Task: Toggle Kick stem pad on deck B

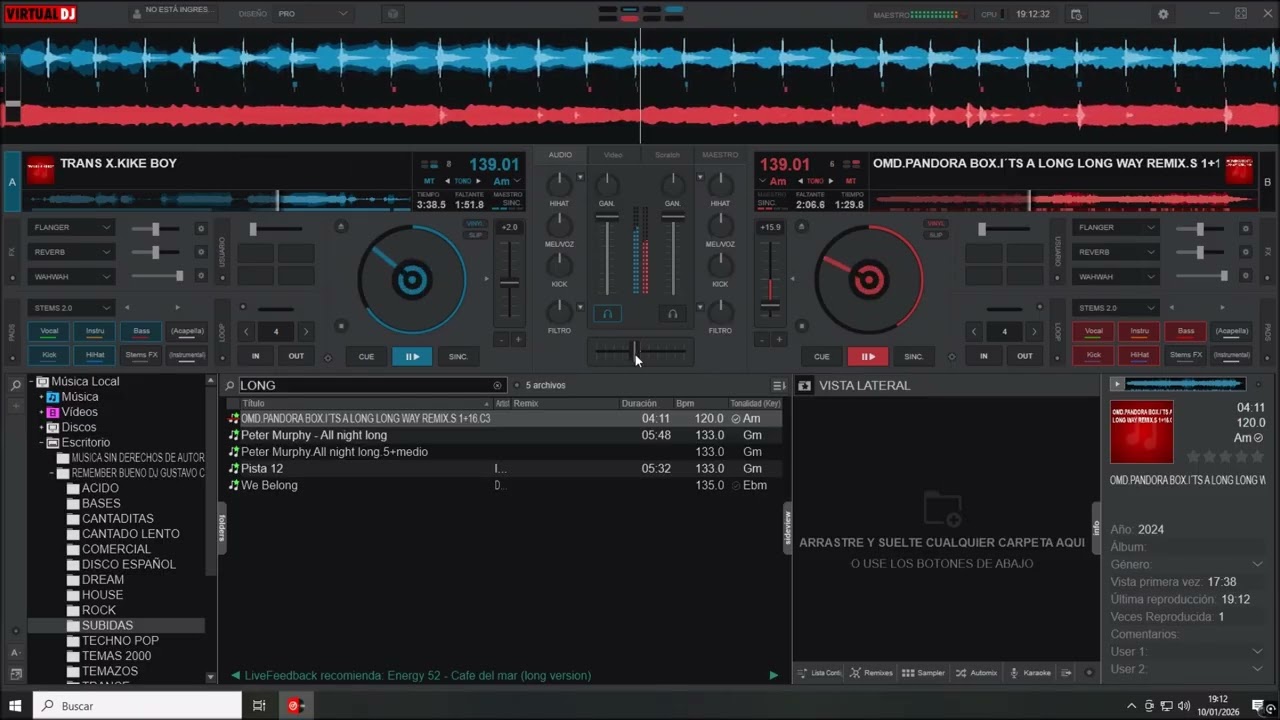Action: click(x=1093, y=355)
